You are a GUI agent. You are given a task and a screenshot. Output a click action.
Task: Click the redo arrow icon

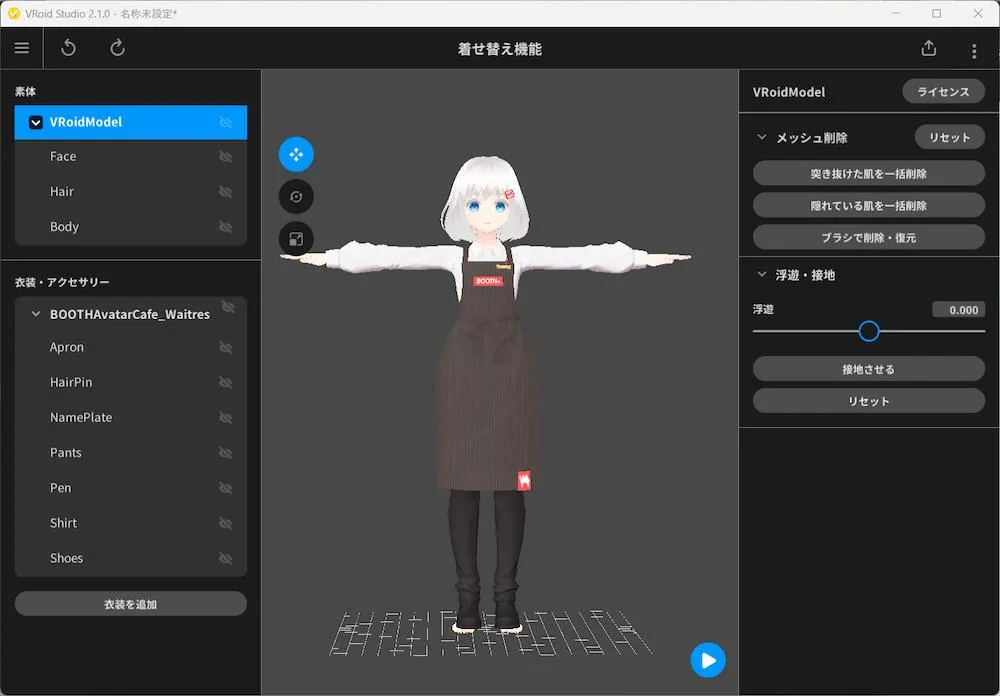pyautogui.click(x=117, y=48)
